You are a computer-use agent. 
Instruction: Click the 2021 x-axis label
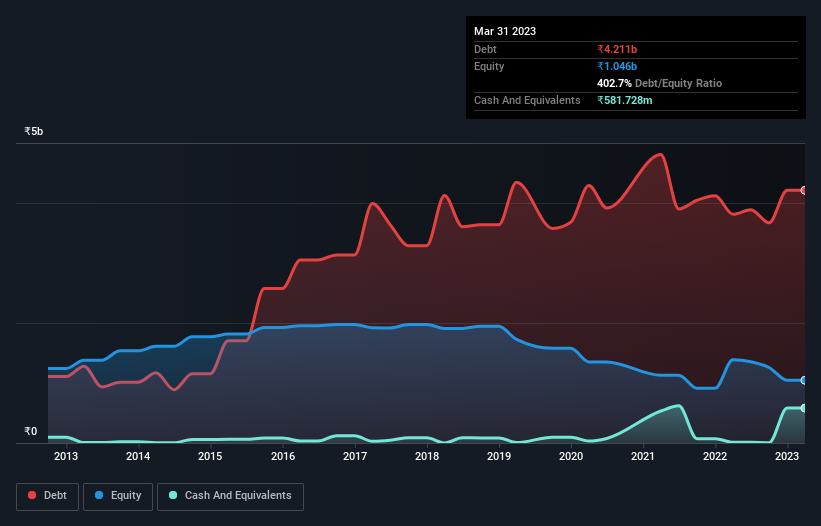point(642,456)
